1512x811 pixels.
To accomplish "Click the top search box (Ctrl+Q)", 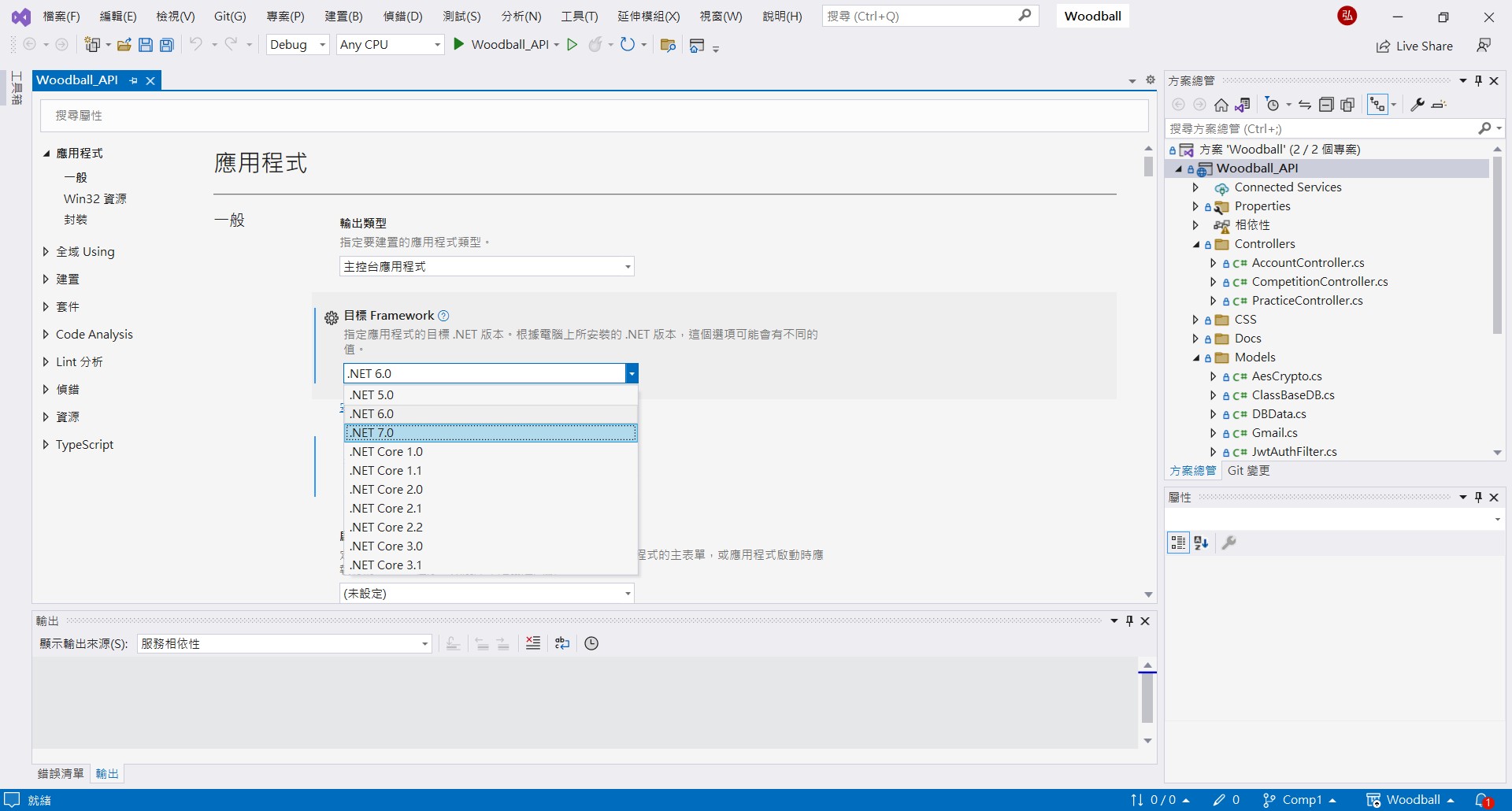I will point(930,16).
